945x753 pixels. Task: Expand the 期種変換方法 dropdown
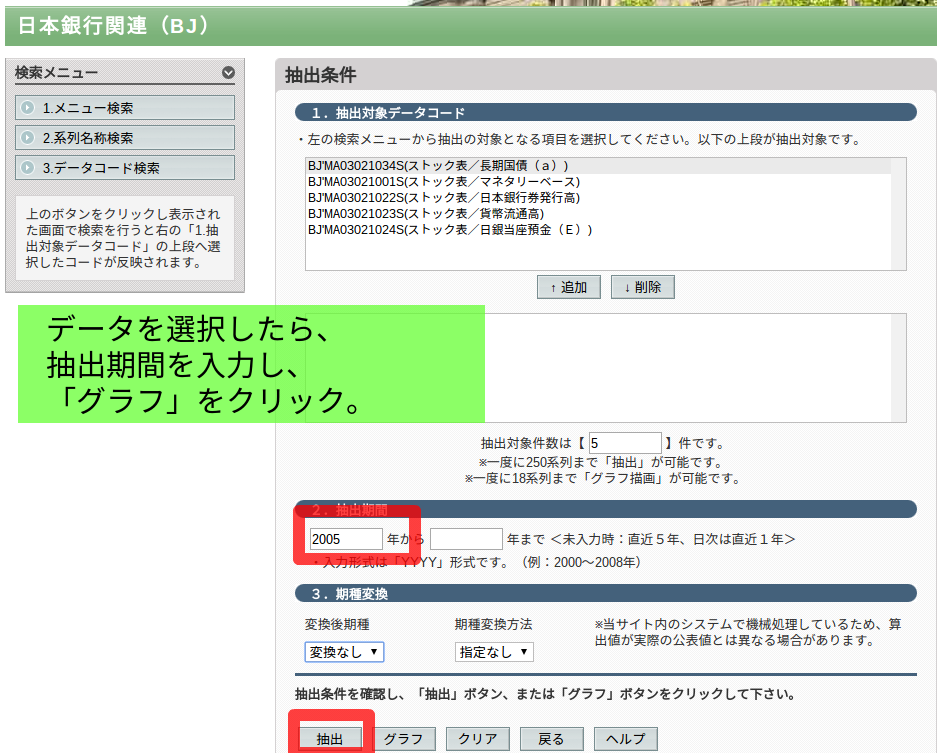[x=494, y=652]
